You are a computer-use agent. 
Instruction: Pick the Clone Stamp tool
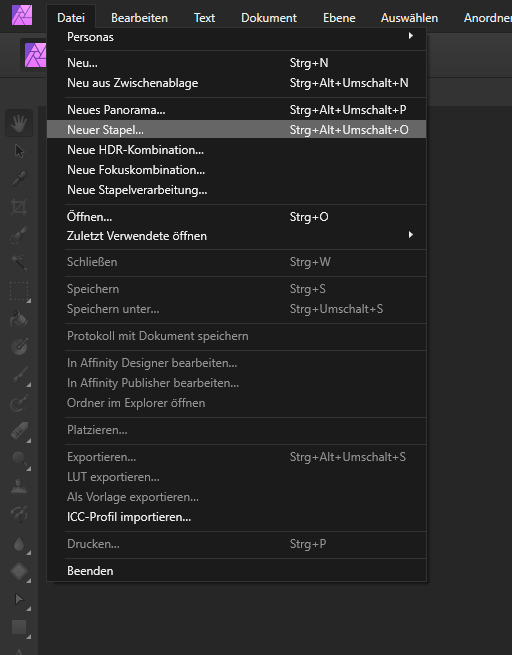point(19,487)
